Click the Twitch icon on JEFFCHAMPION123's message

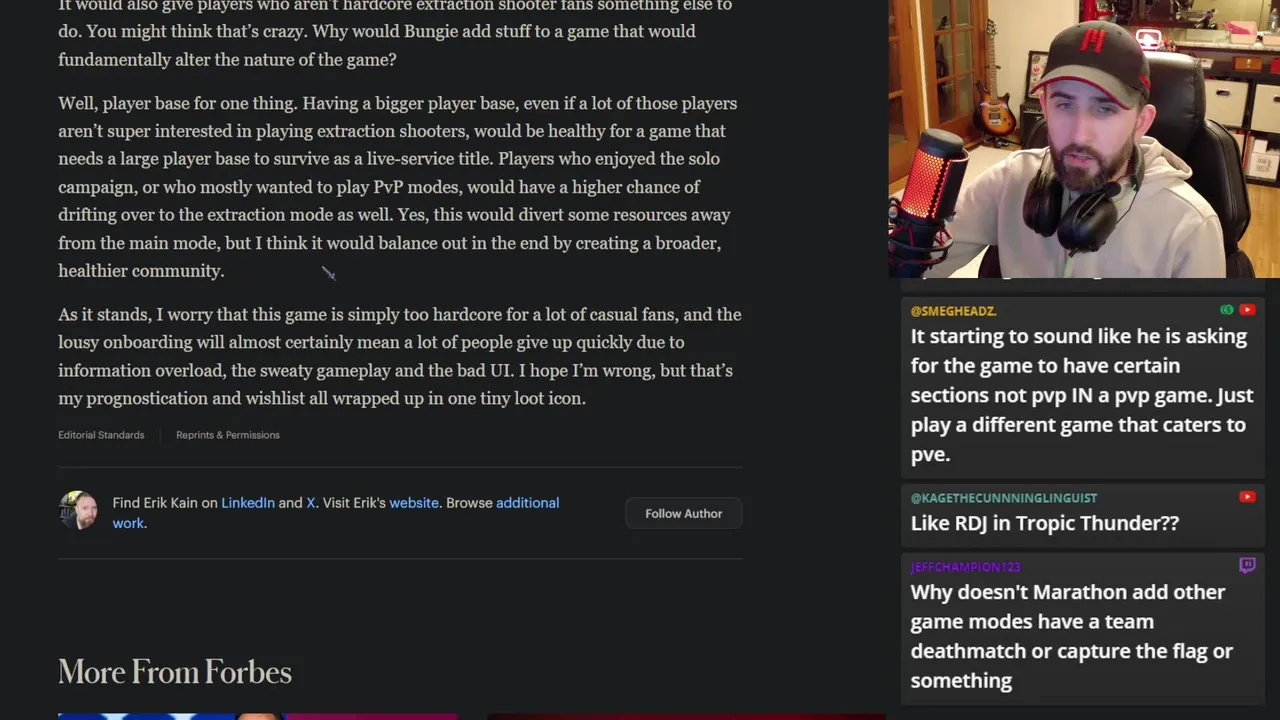pyautogui.click(x=1247, y=566)
